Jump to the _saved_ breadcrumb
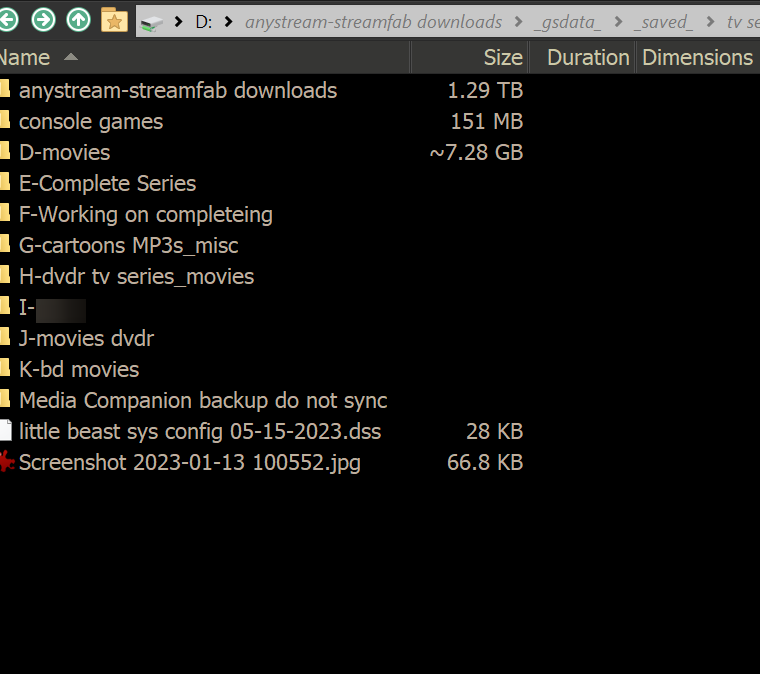760x674 pixels. (663, 22)
